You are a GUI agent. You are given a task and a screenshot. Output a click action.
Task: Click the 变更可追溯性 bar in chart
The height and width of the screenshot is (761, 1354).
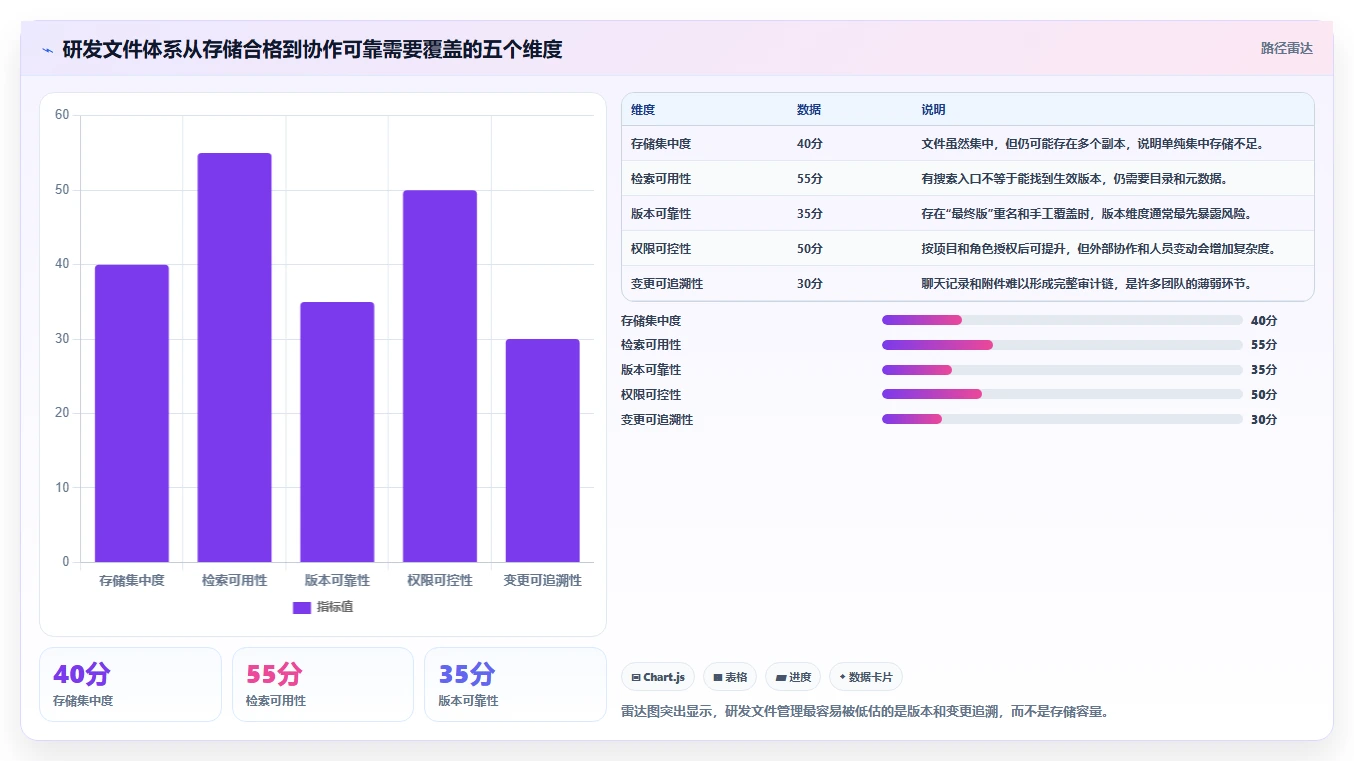(x=542, y=450)
